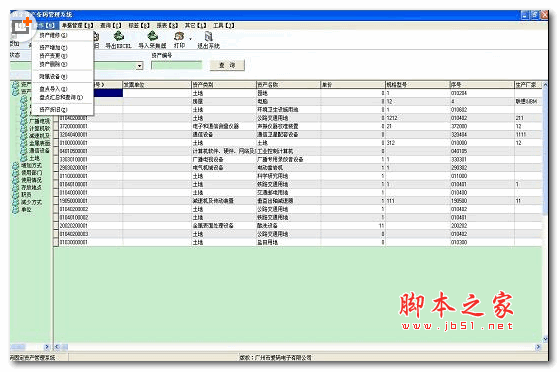Click the table's horizontal scrollbar left arrow

click(x=57, y=347)
